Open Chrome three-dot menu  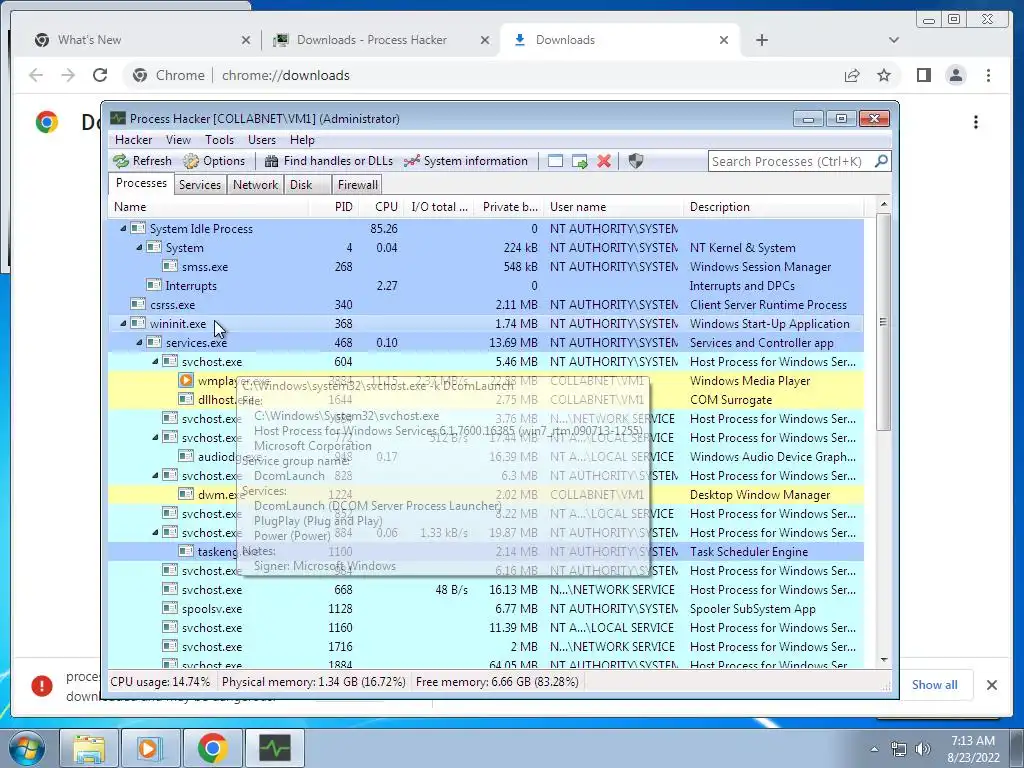[988, 75]
